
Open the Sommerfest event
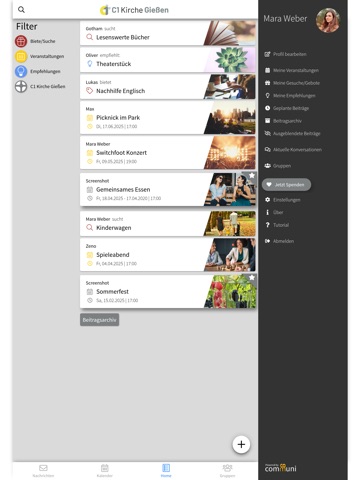168,291
